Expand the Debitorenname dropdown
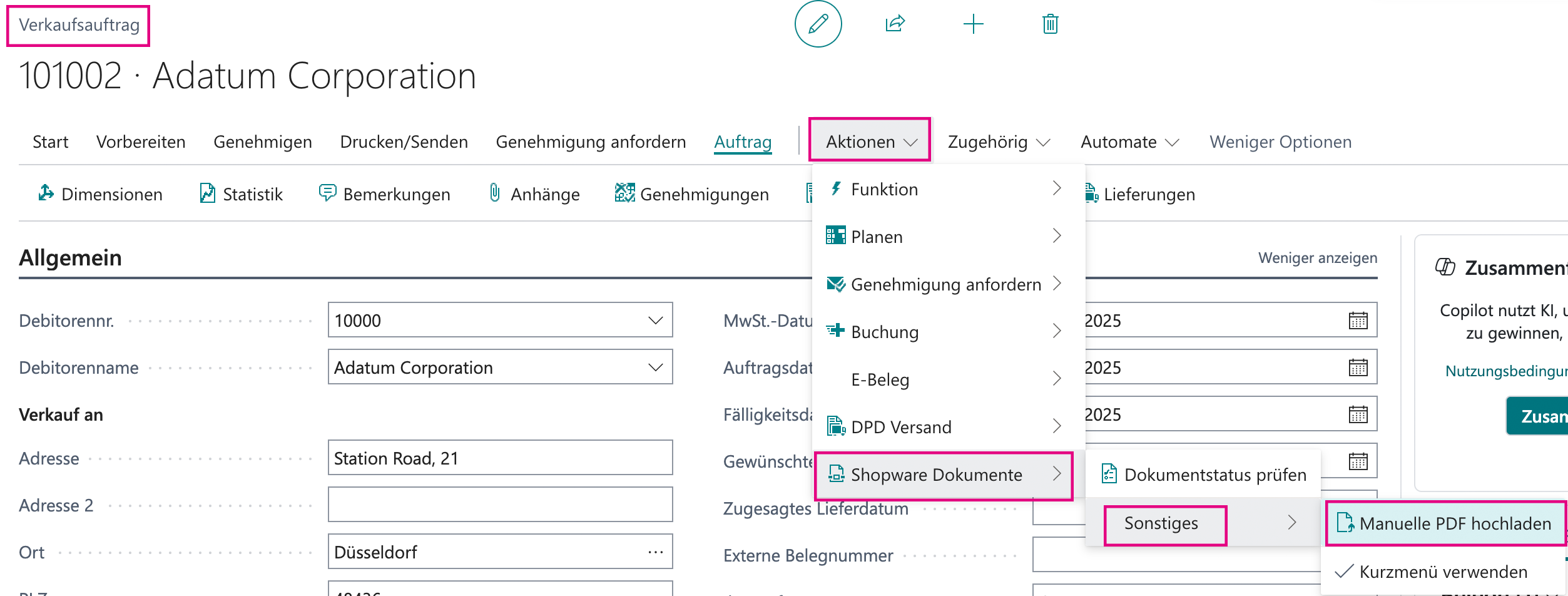The height and width of the screenshot is (596, 1568). tap(655, 367)
